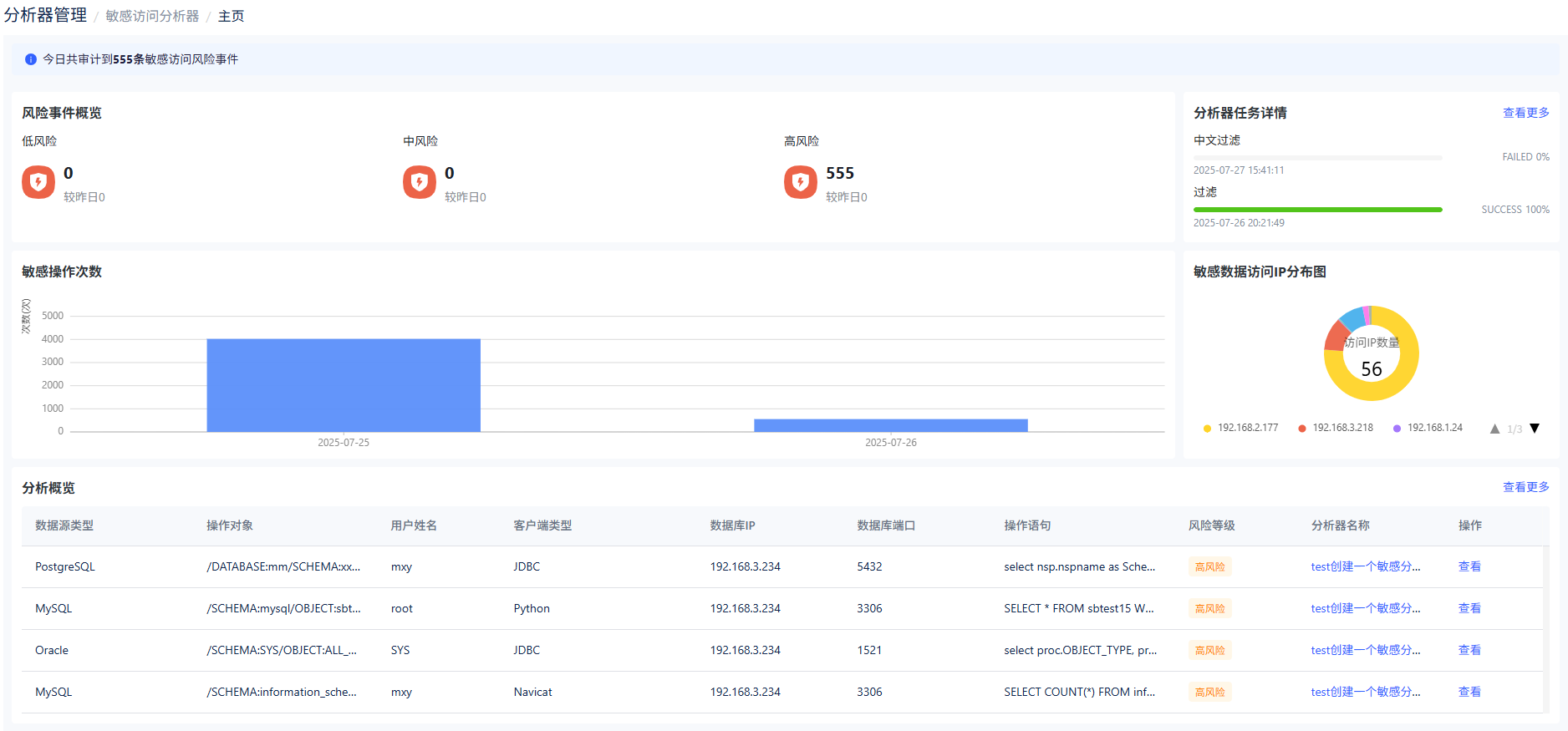The height and width of the screenshot is (731, 1568).
Task: Click the root user name cell
Action: click(402, 608)
